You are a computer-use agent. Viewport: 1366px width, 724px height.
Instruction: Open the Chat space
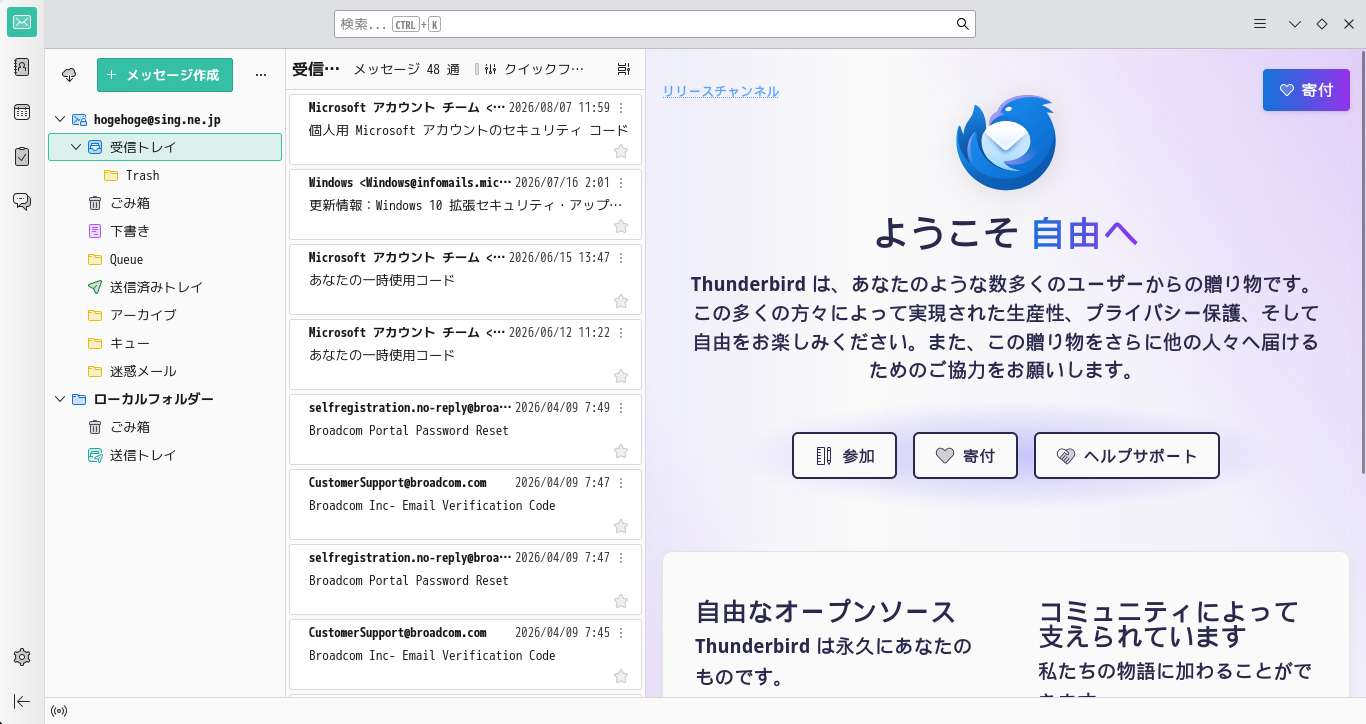coord(22,201)
